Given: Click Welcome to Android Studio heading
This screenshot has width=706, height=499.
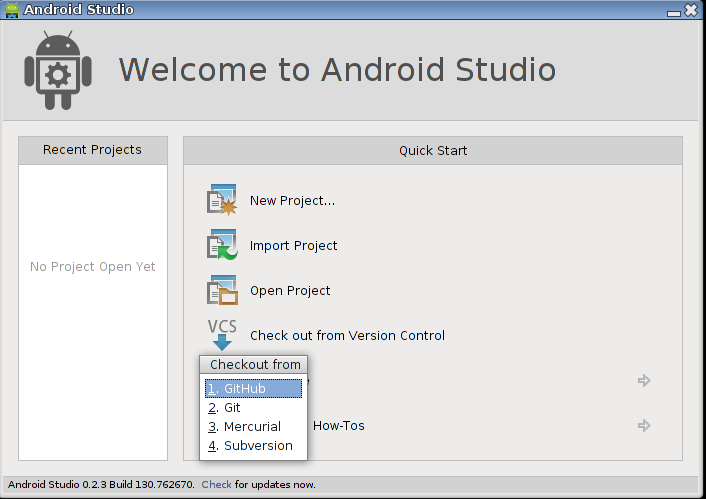Looking at the screenshot, I should pyautogui.click(x=337, y=70).
